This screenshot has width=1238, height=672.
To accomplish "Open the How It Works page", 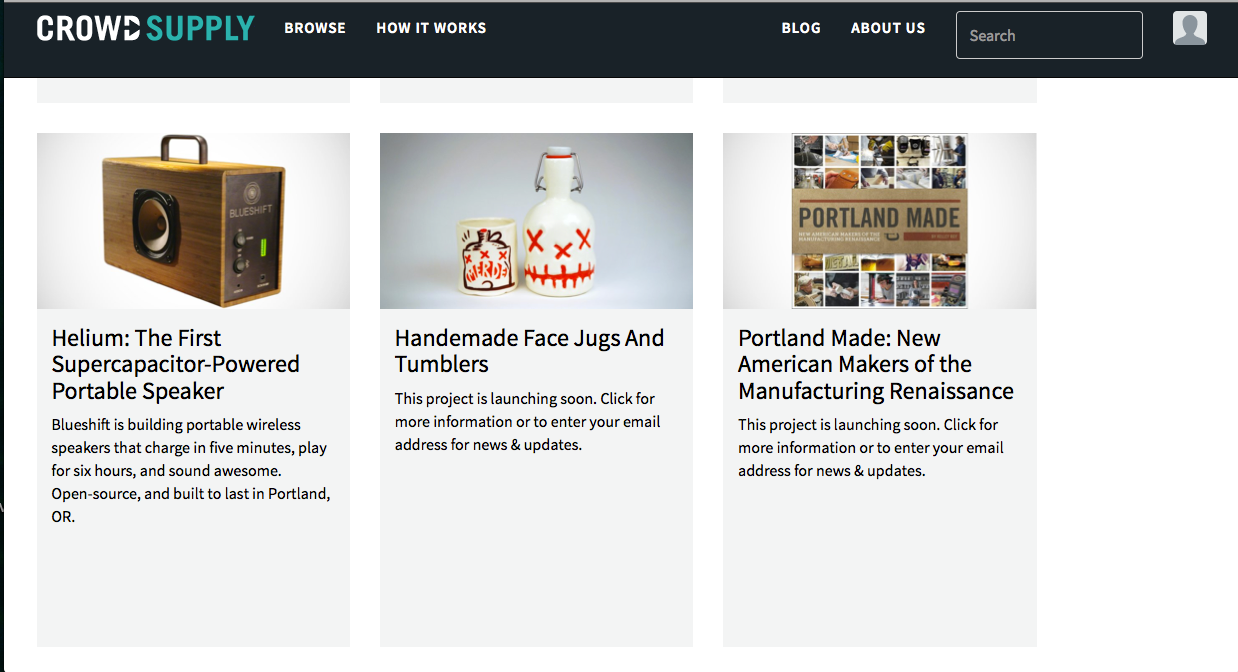I will pos(431,28).
